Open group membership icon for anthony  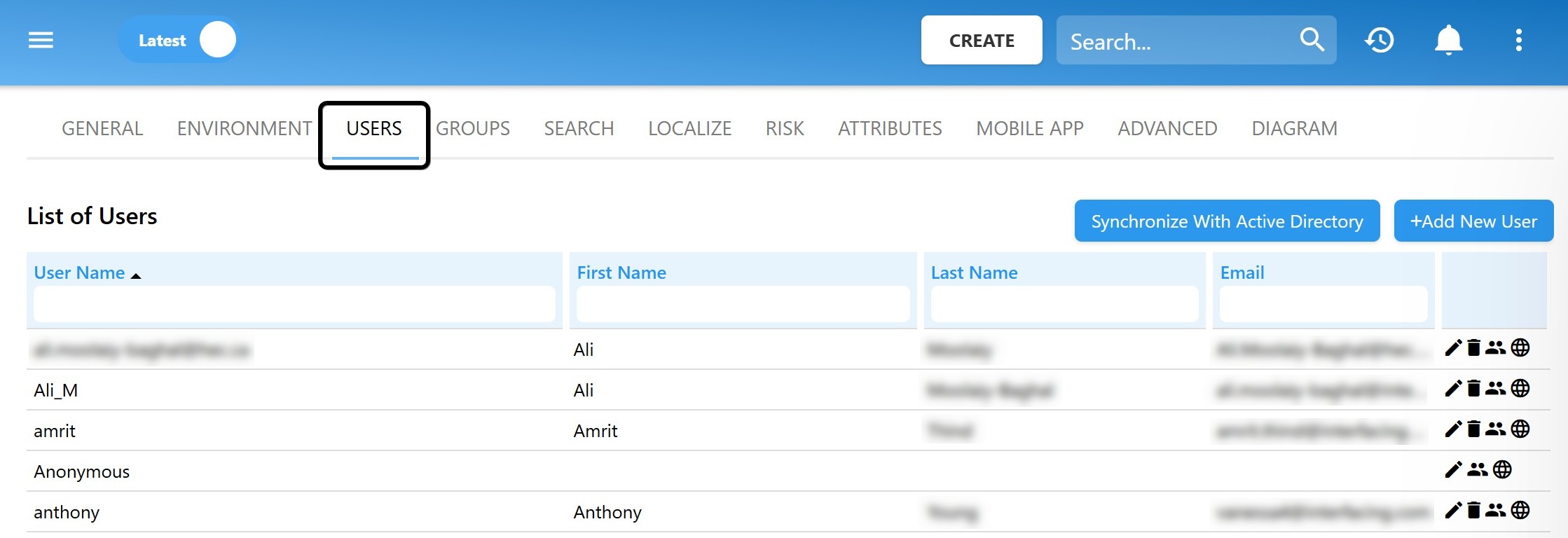click(x=1495, y=510)
